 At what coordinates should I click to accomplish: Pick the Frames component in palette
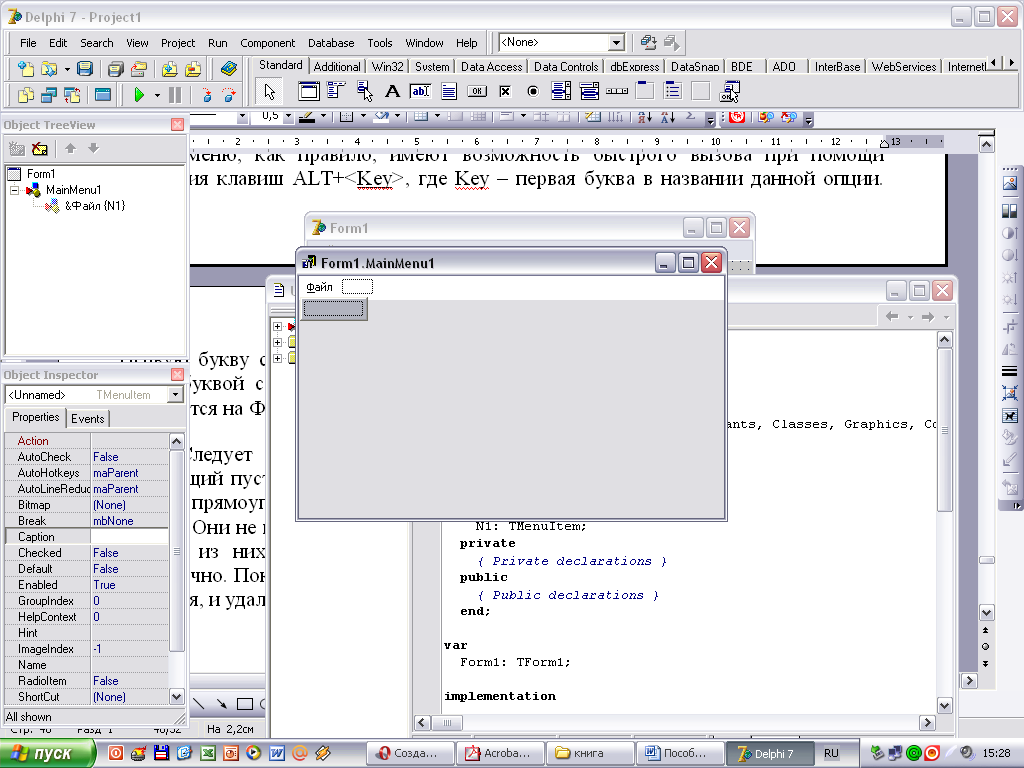(308, 91)
